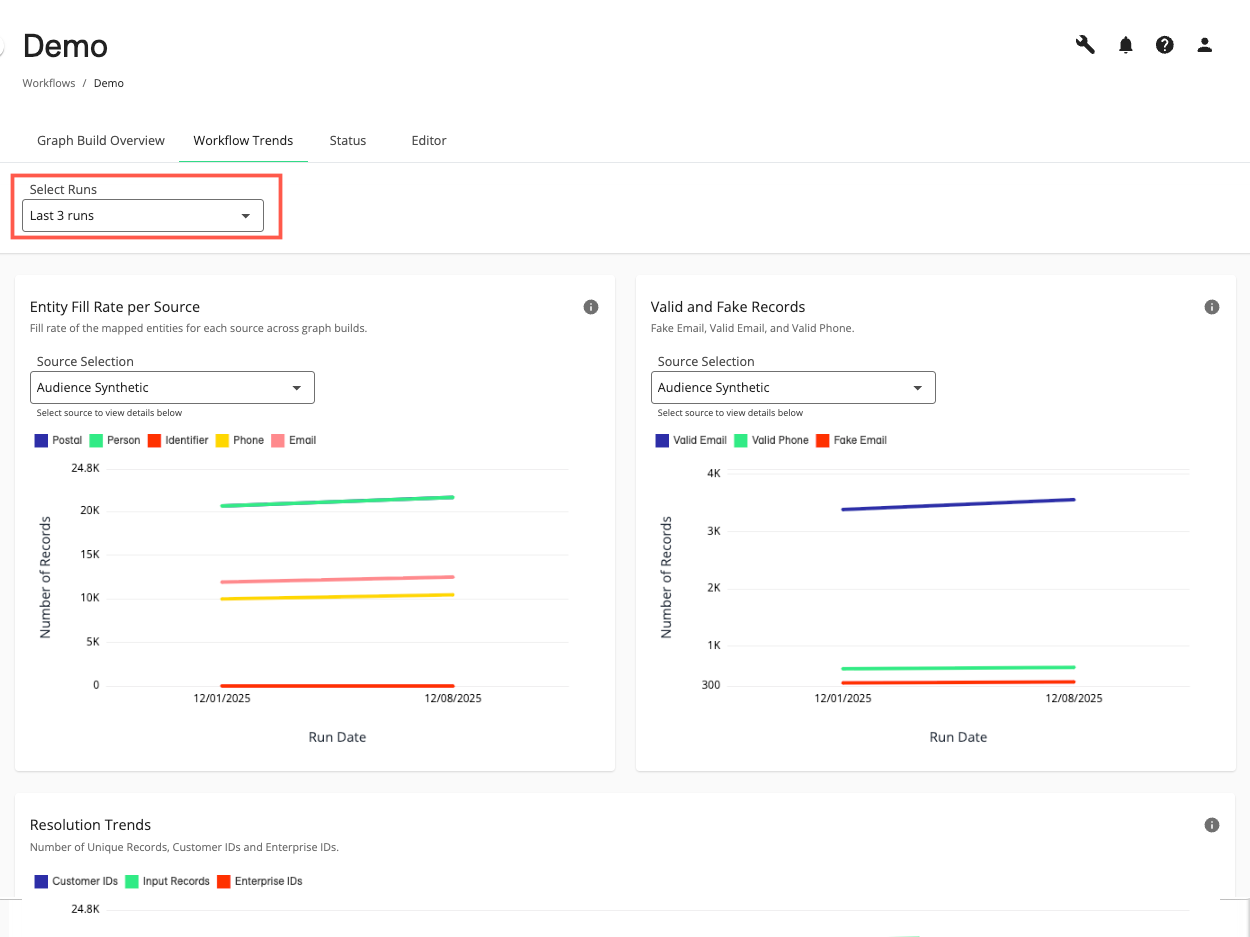Image resolution: width=1250 pixels, height=937 pixels.
Task: Open the Select Runs dropdown
Action: click(143, 215)
